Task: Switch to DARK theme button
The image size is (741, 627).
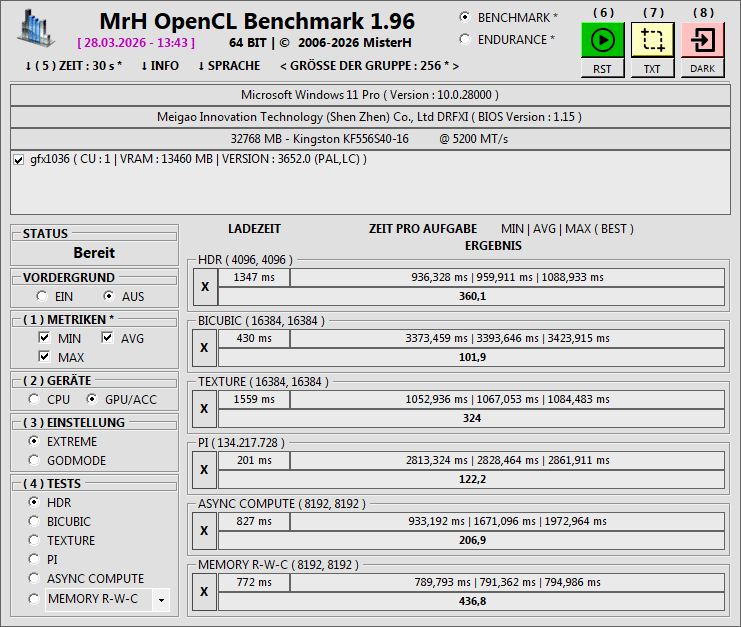Action: point(703,69)
